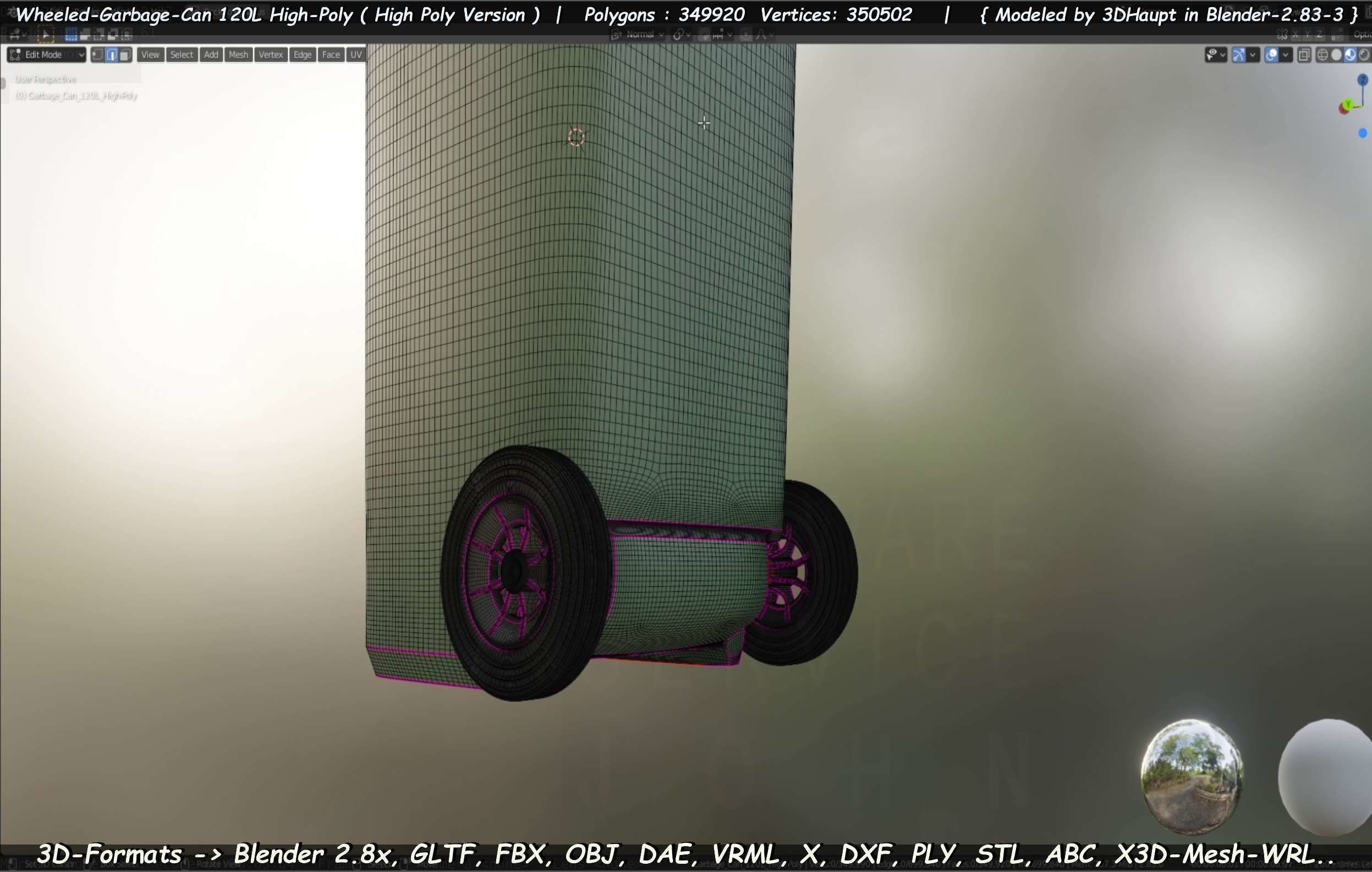Expand the collapsed toolbar tab at left edge
Viewport: 1372px width, 872px height.
(x=3, y=83)
